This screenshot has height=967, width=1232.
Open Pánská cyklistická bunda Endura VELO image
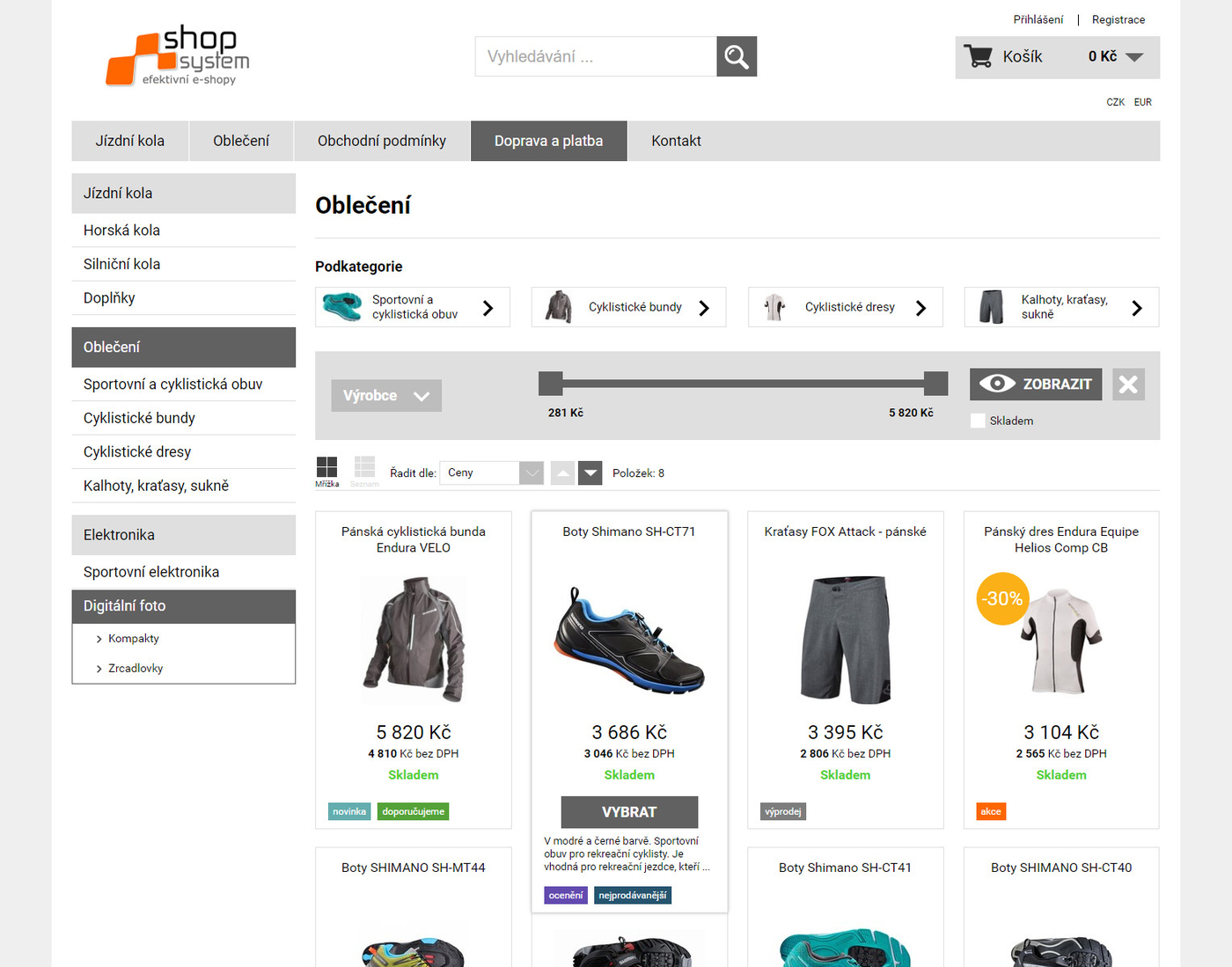[x=414, y=639]
